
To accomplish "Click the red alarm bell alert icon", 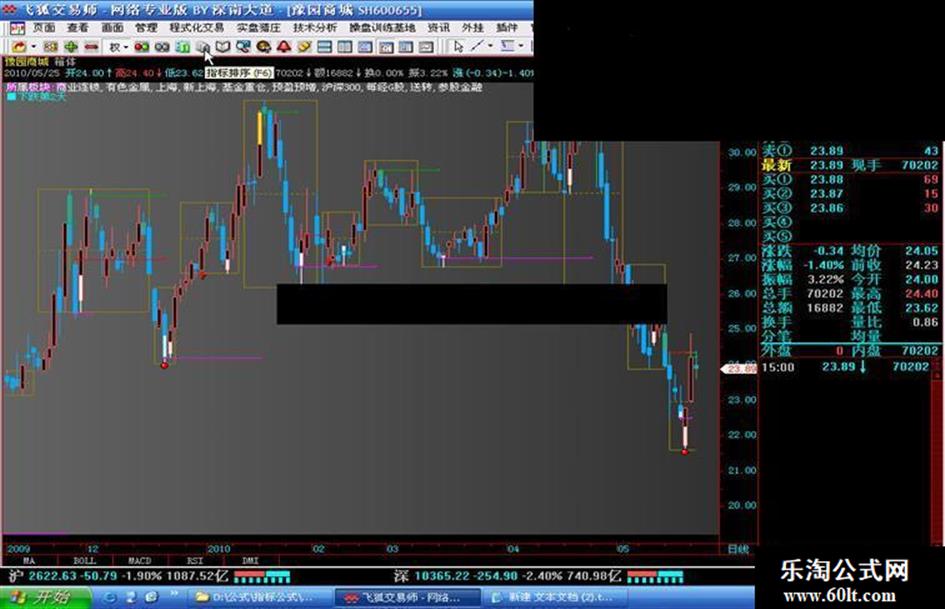I will (284, 47).
